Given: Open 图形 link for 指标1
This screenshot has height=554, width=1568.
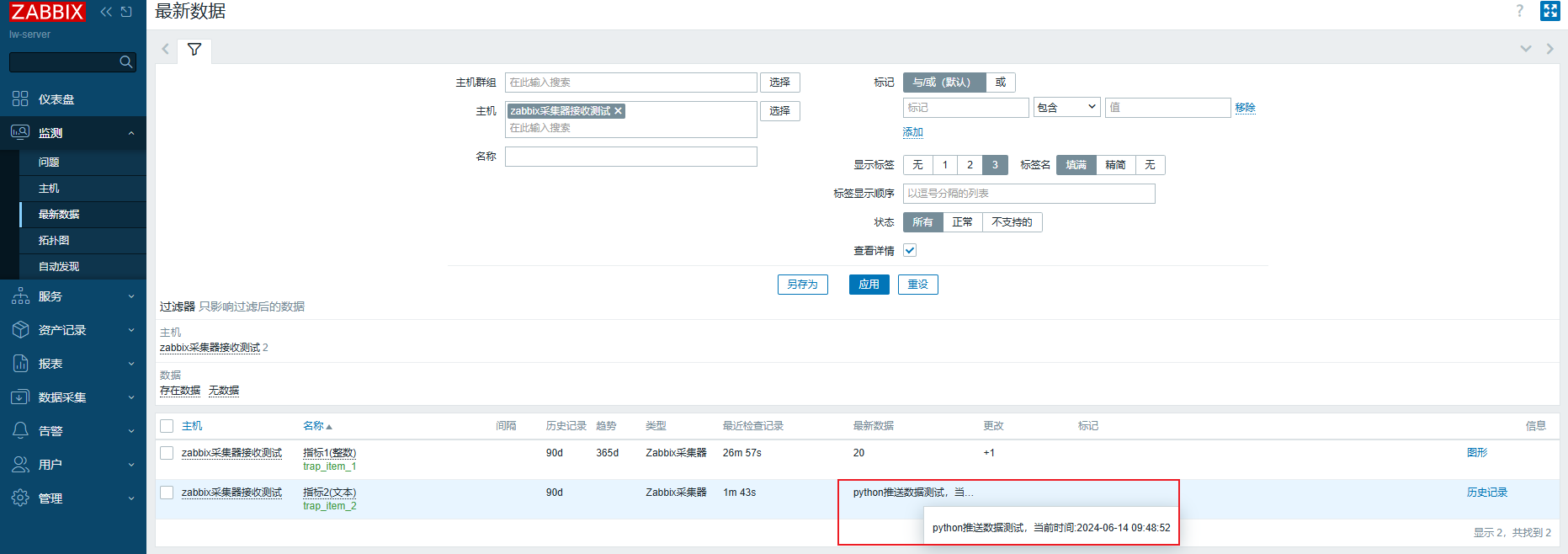Looking at the screenshot, I should (1477, 453).
